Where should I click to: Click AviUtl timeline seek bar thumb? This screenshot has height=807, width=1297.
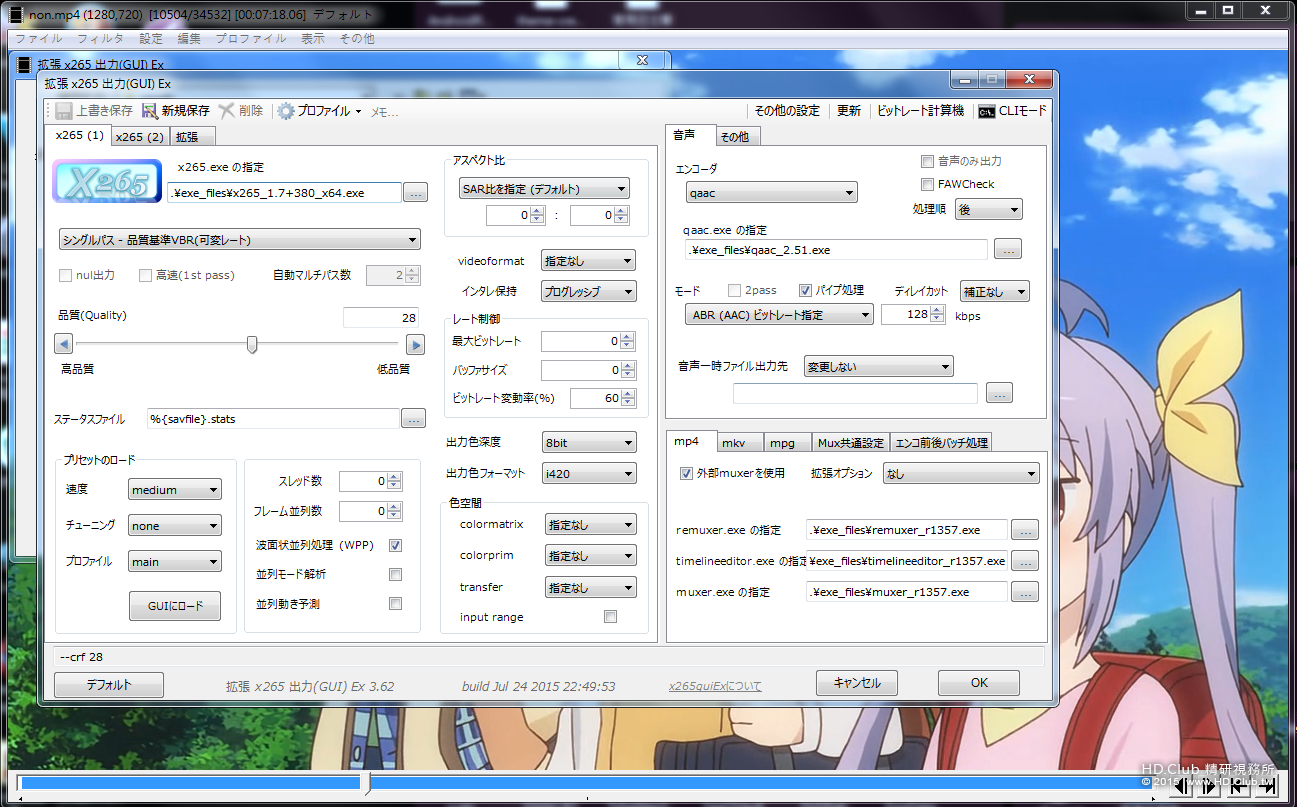point(368,784)
